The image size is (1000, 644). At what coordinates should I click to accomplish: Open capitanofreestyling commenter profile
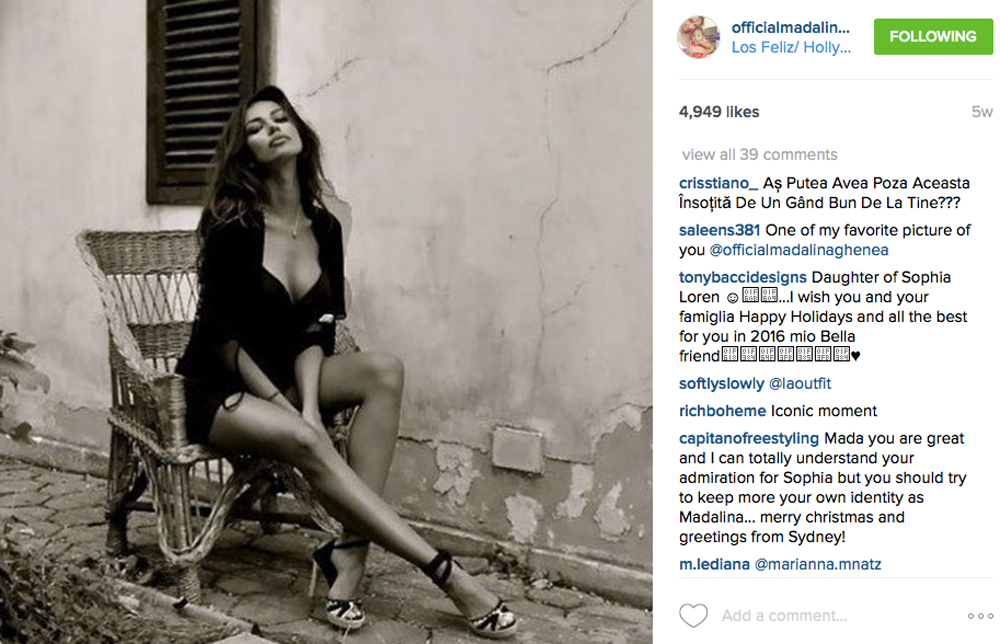[749, 439]
